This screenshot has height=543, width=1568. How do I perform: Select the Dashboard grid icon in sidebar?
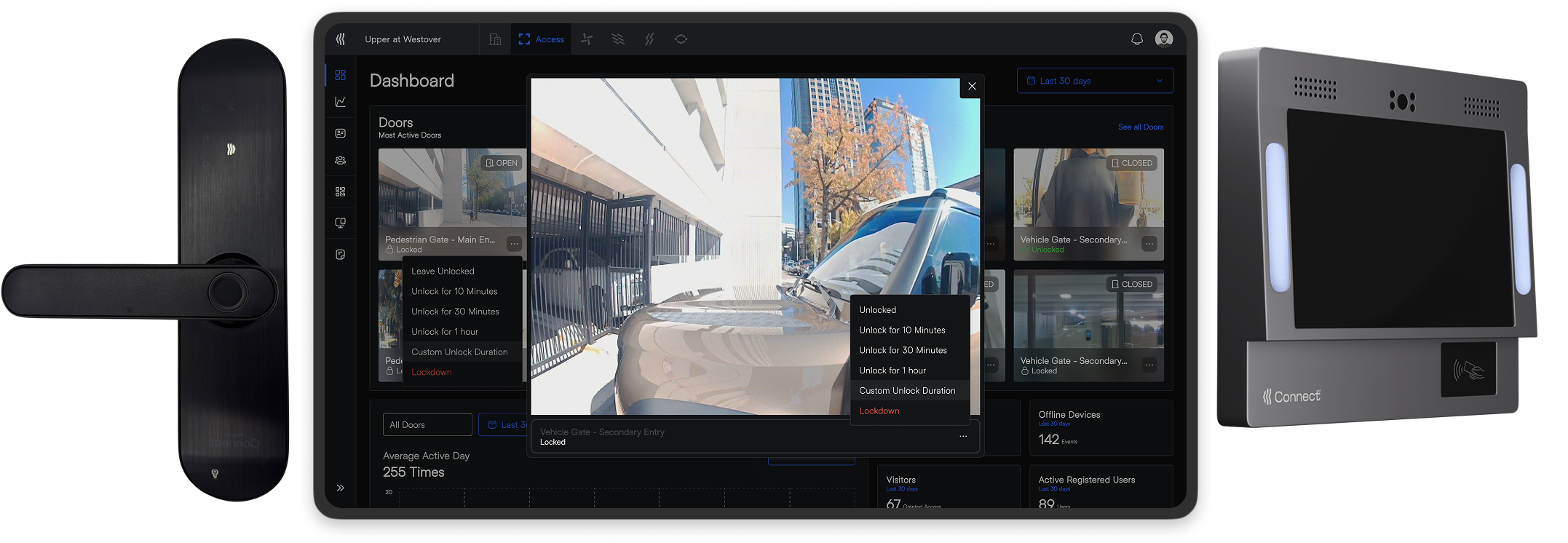click(x=341, y=75)
